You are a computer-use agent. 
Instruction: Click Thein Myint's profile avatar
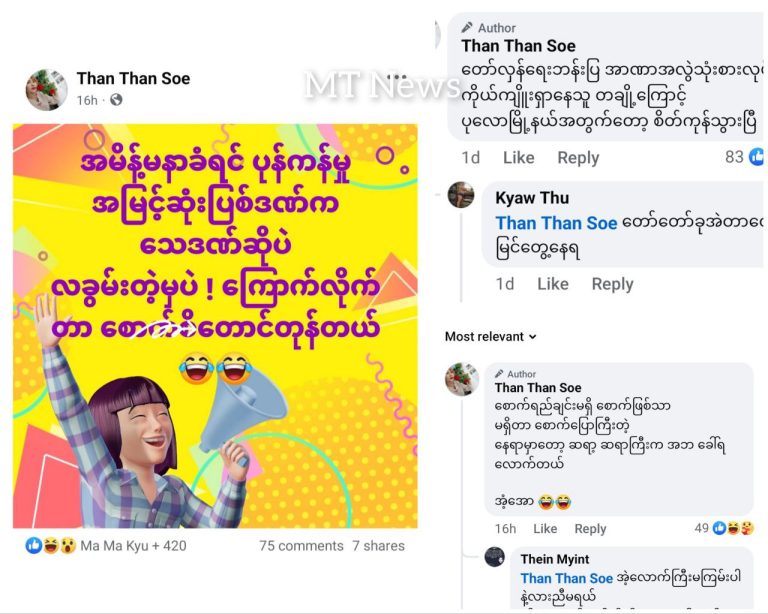coord(494,557)
